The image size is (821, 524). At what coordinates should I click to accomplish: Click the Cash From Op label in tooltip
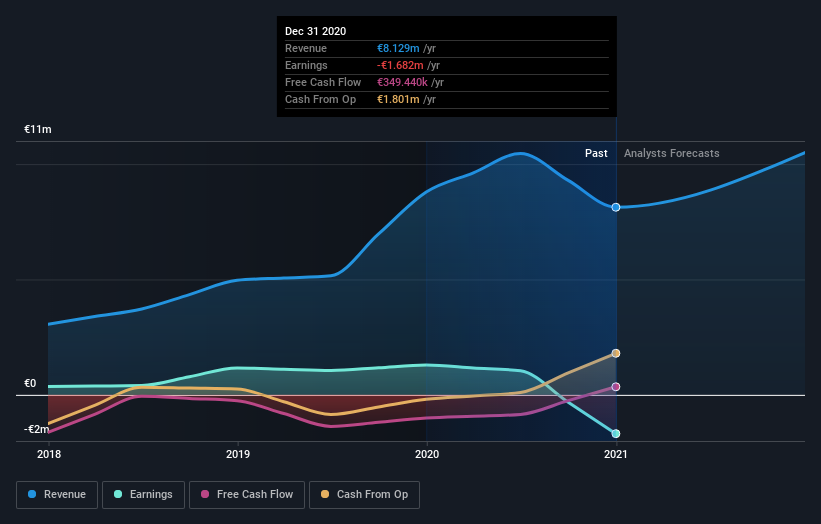[320, 99]
